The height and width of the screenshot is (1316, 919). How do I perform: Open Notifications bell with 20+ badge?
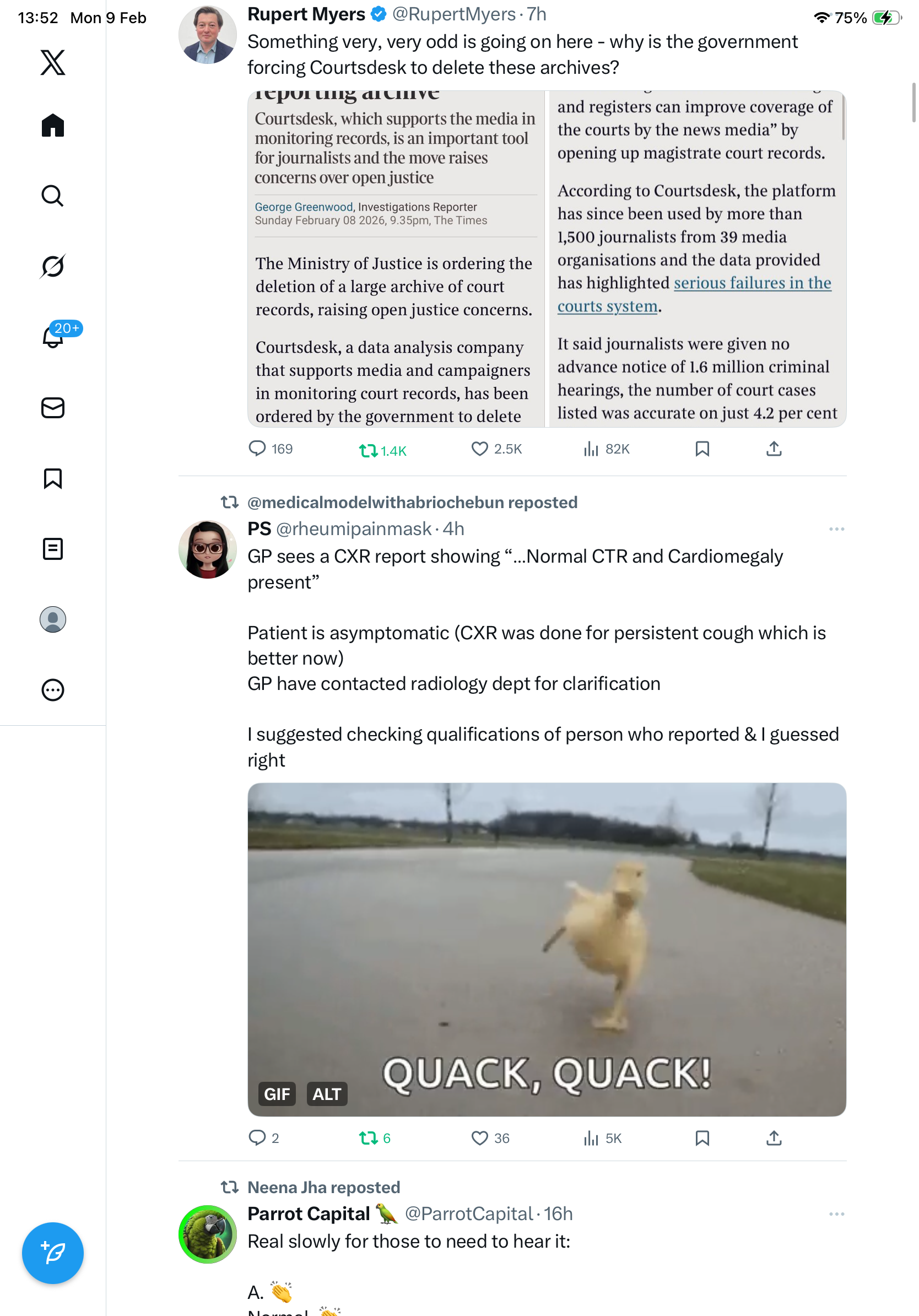pyautogui.click(x=53, y=337)
